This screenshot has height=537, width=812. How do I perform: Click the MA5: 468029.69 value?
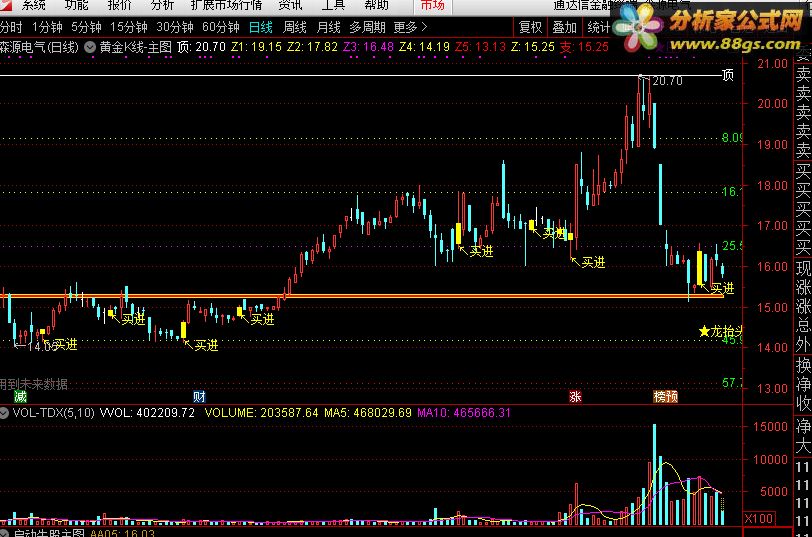pyautogui.click(x=368, y=413)
